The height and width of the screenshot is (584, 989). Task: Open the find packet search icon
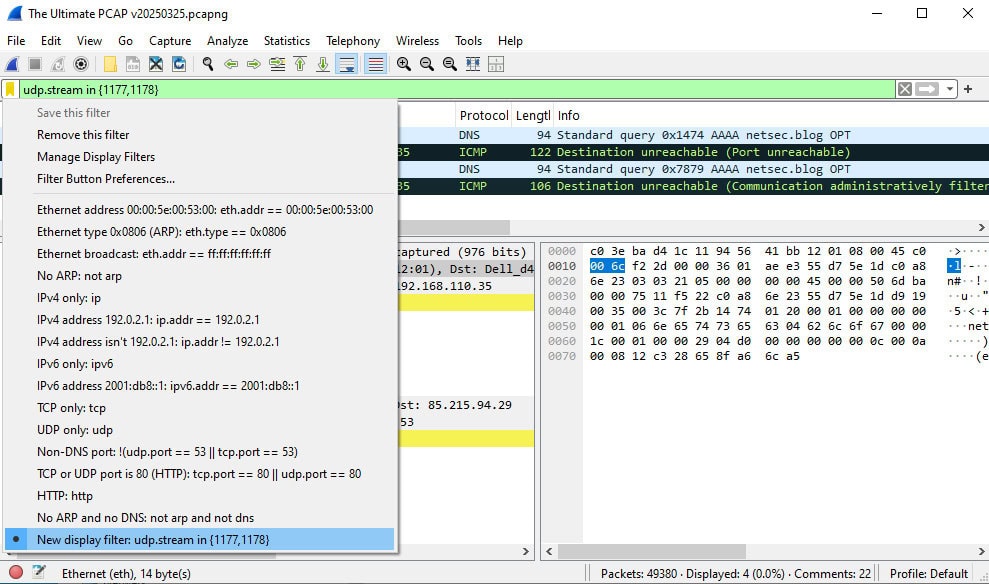coord(206,63)
